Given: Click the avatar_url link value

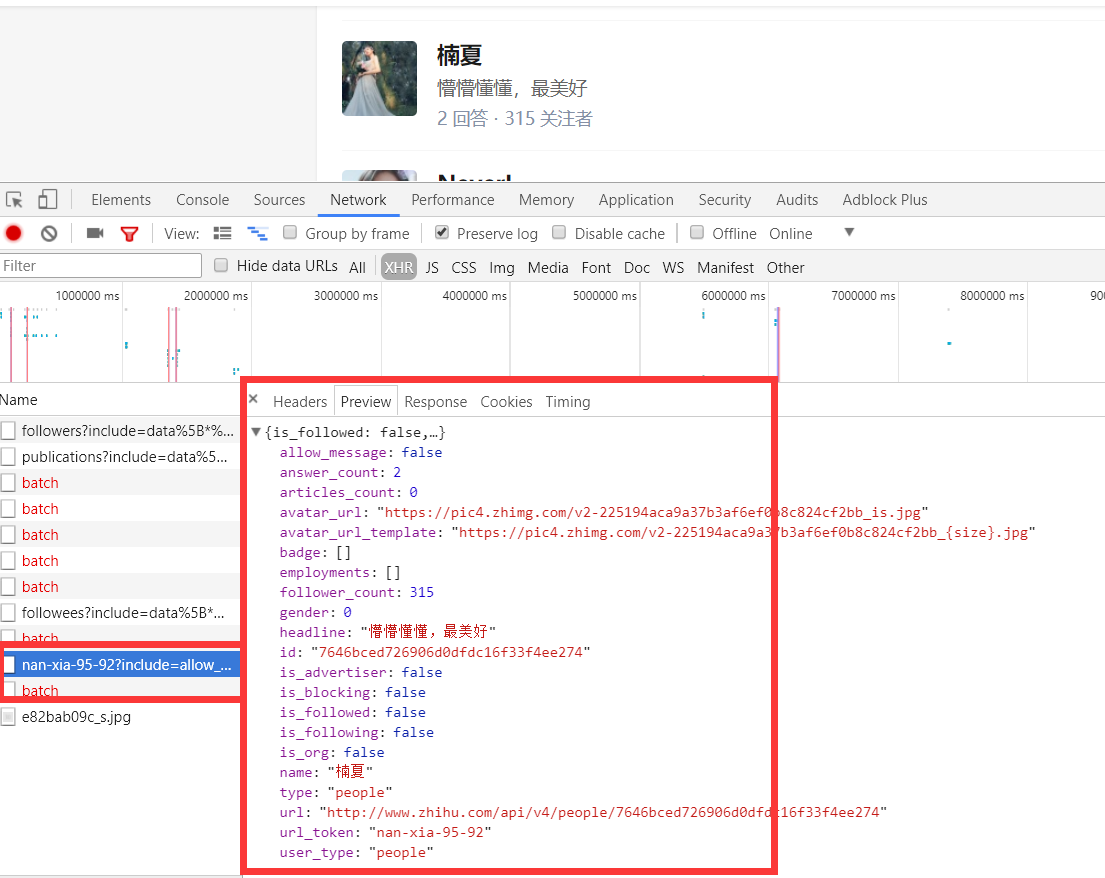Looking at the screenshot, I should [653, 512].
